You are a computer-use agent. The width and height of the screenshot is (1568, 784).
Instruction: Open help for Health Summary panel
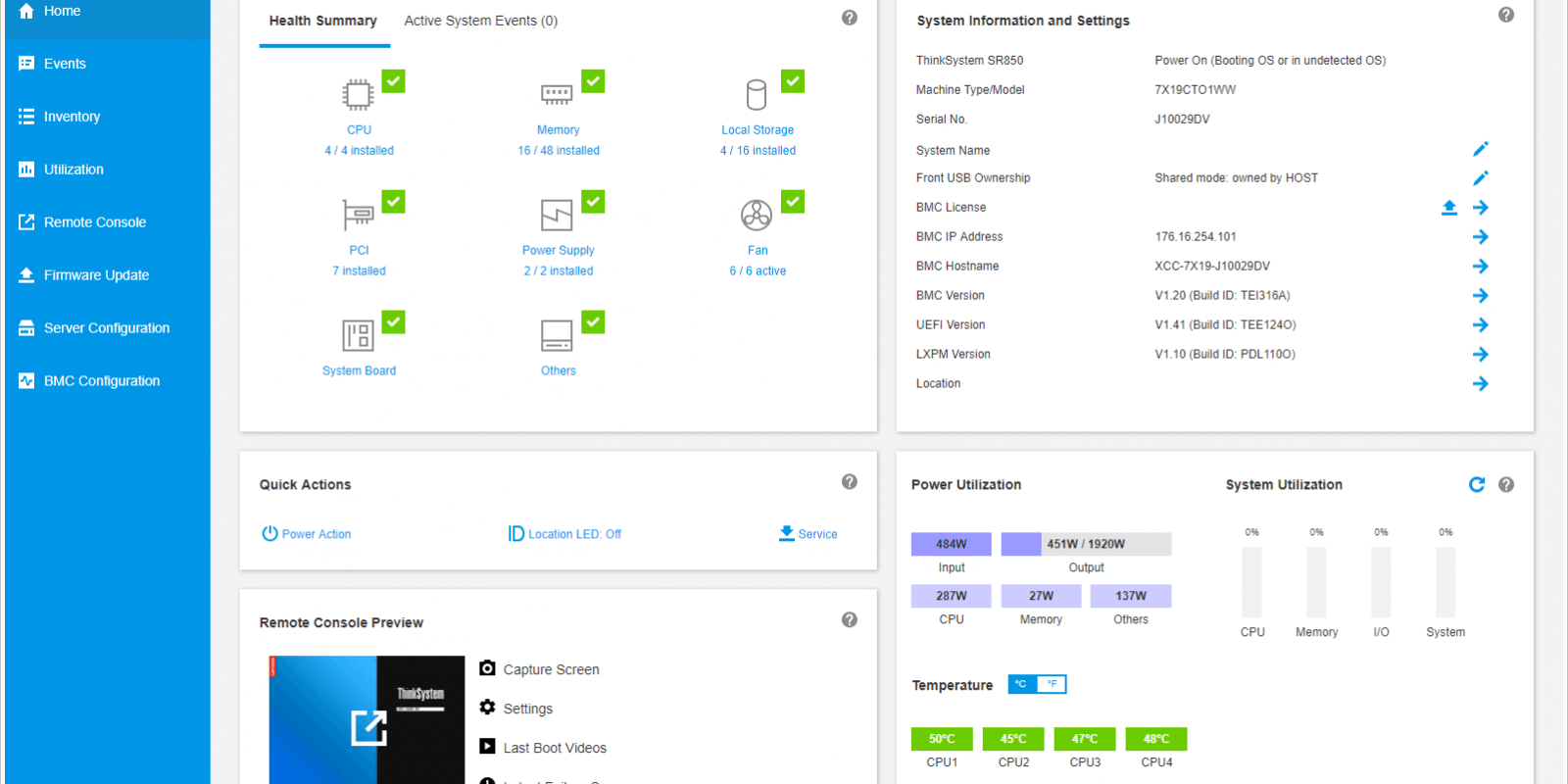click(850, 18)
